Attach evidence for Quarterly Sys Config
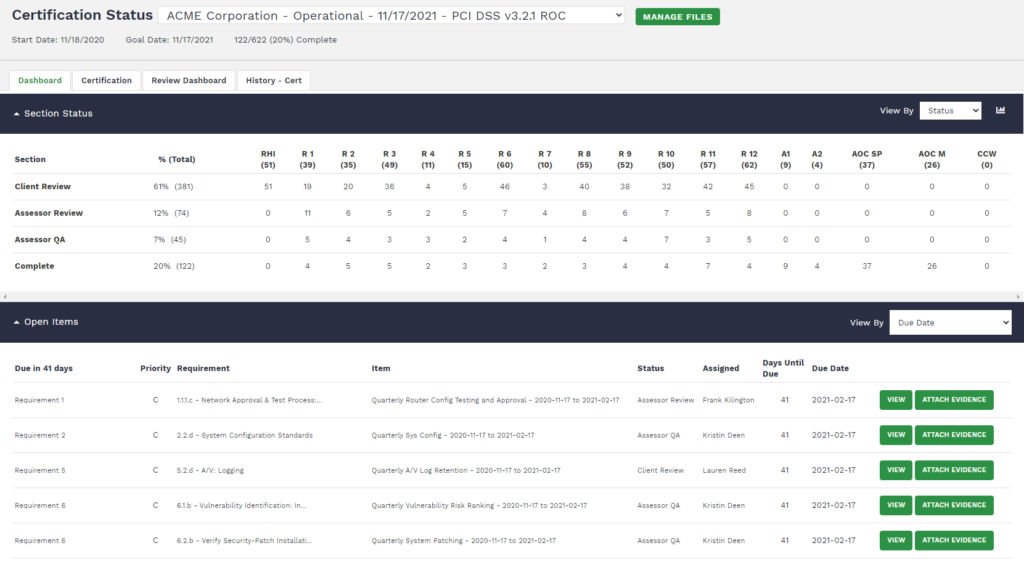The width and height of the screenshot is (1024, 564). [954, 435]
